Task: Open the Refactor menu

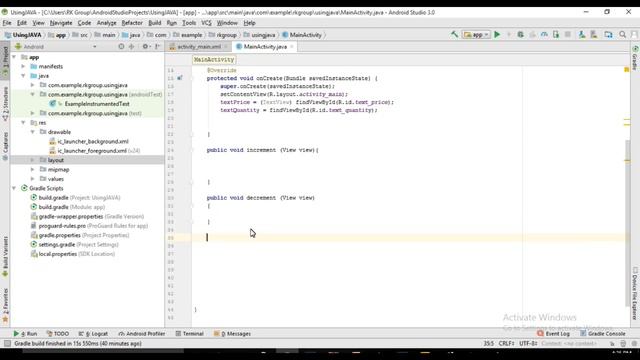Action: pyautogui.click(x=132, y=23)
